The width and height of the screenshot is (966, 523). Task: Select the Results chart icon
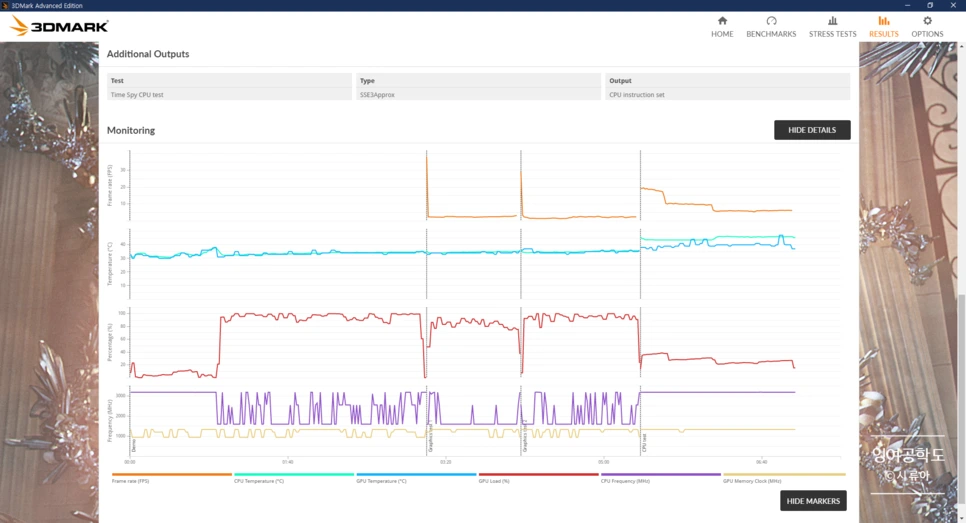pyautogui.click(x=883, y=21)
